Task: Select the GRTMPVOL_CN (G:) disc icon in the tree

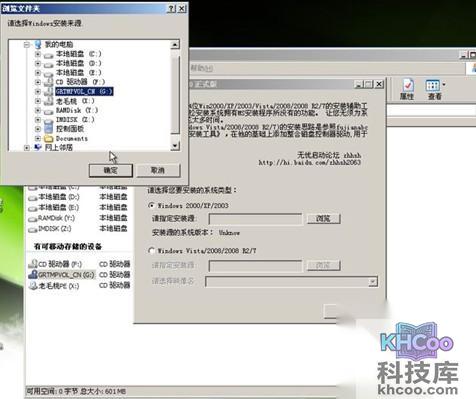Action: click(x=49, y=91)
